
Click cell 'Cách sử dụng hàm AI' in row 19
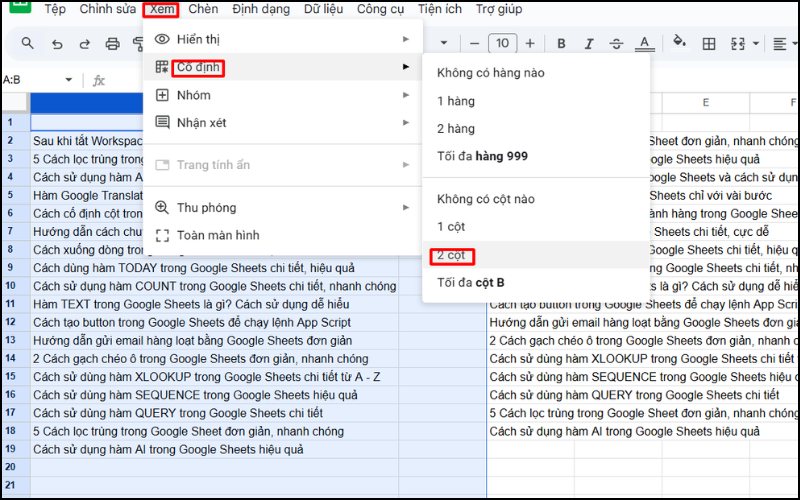[x=214, y=449]
